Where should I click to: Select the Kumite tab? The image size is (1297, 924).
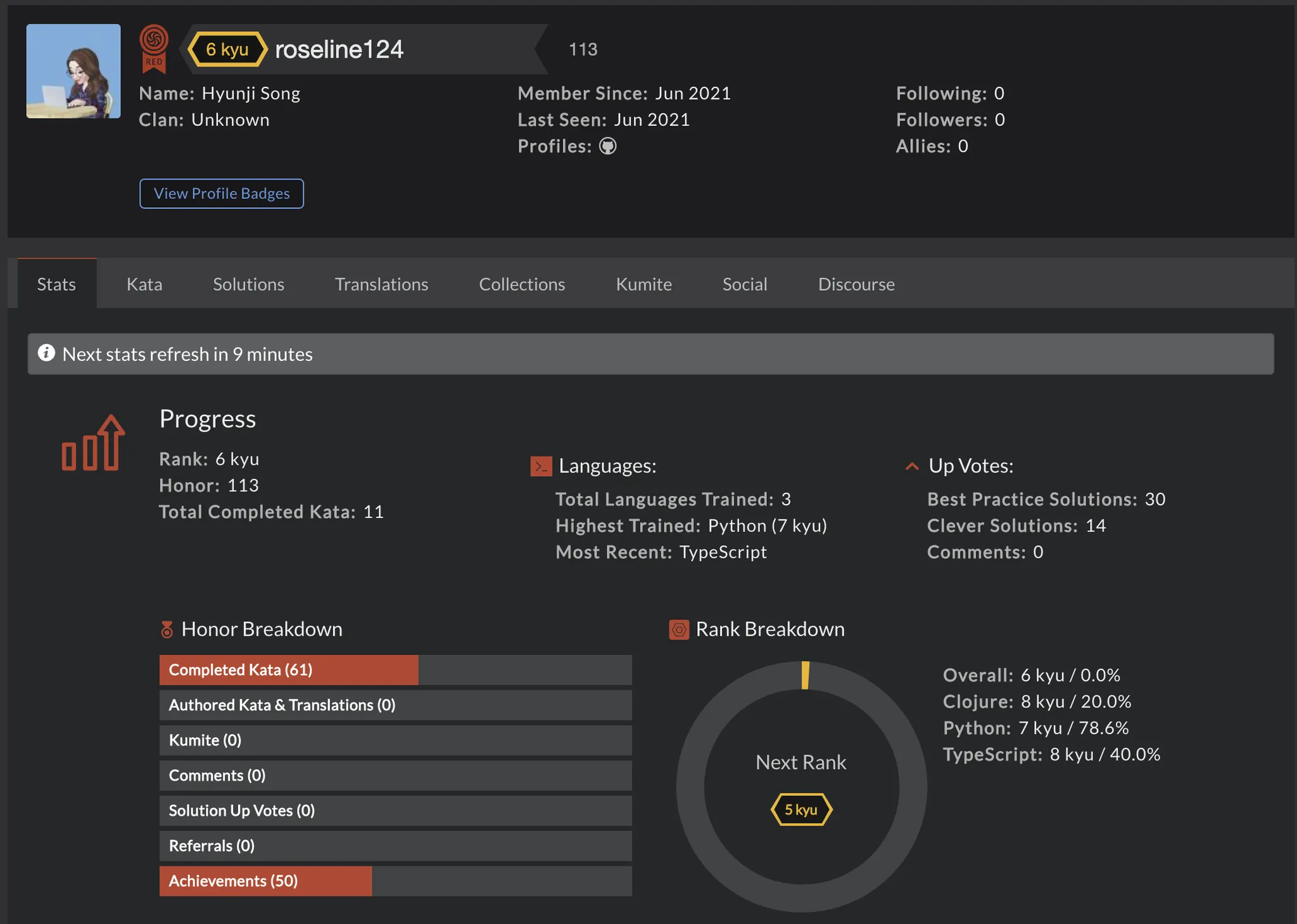(x=643, y=284)
